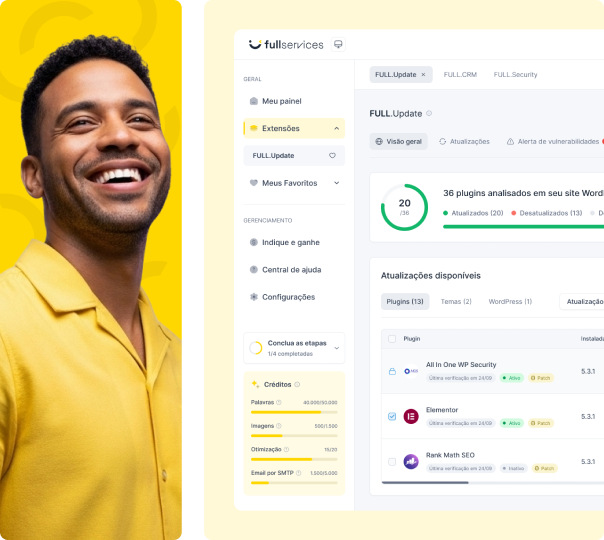604x540 pixels.
Task: Click the Elementor plugin icon
Action: click(x=411, y=416)
